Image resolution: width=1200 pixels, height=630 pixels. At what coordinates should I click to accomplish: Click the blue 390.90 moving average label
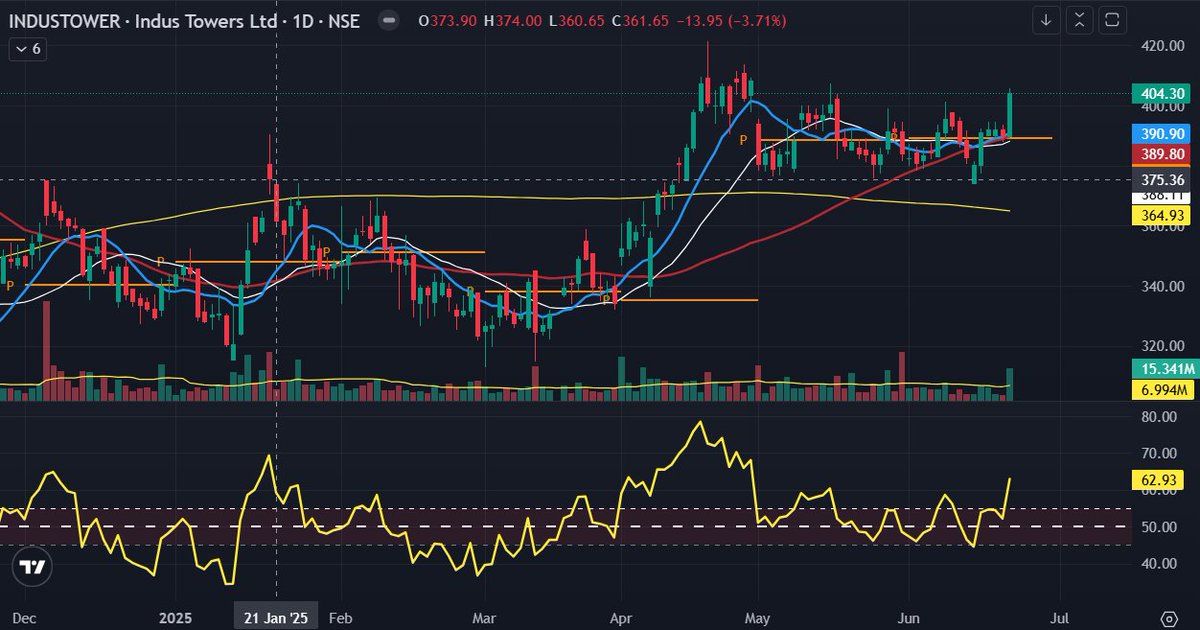click(1164, 134)
